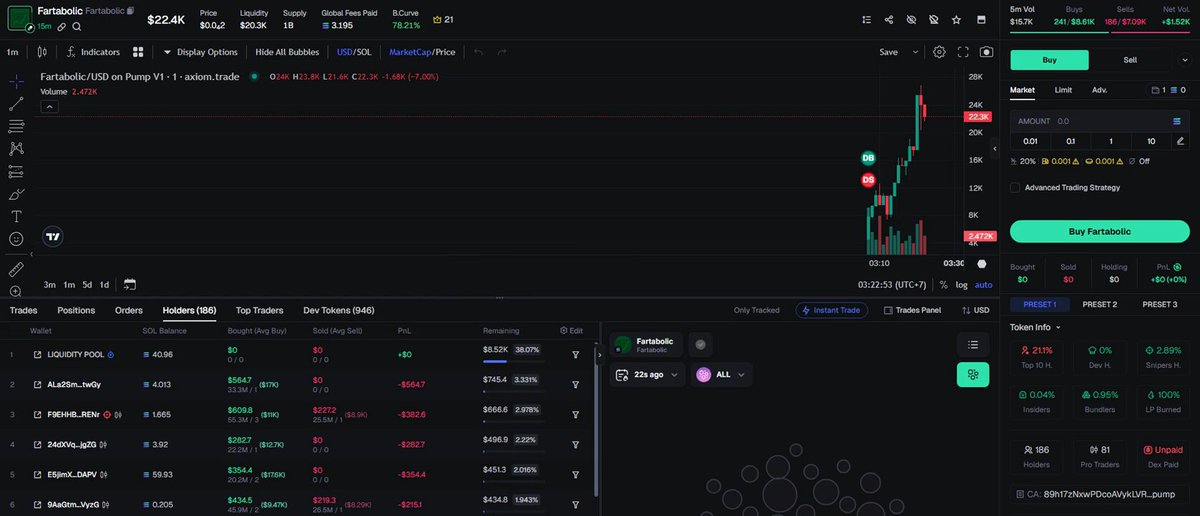Open chart layout grid templates

[x=138, y=52]
